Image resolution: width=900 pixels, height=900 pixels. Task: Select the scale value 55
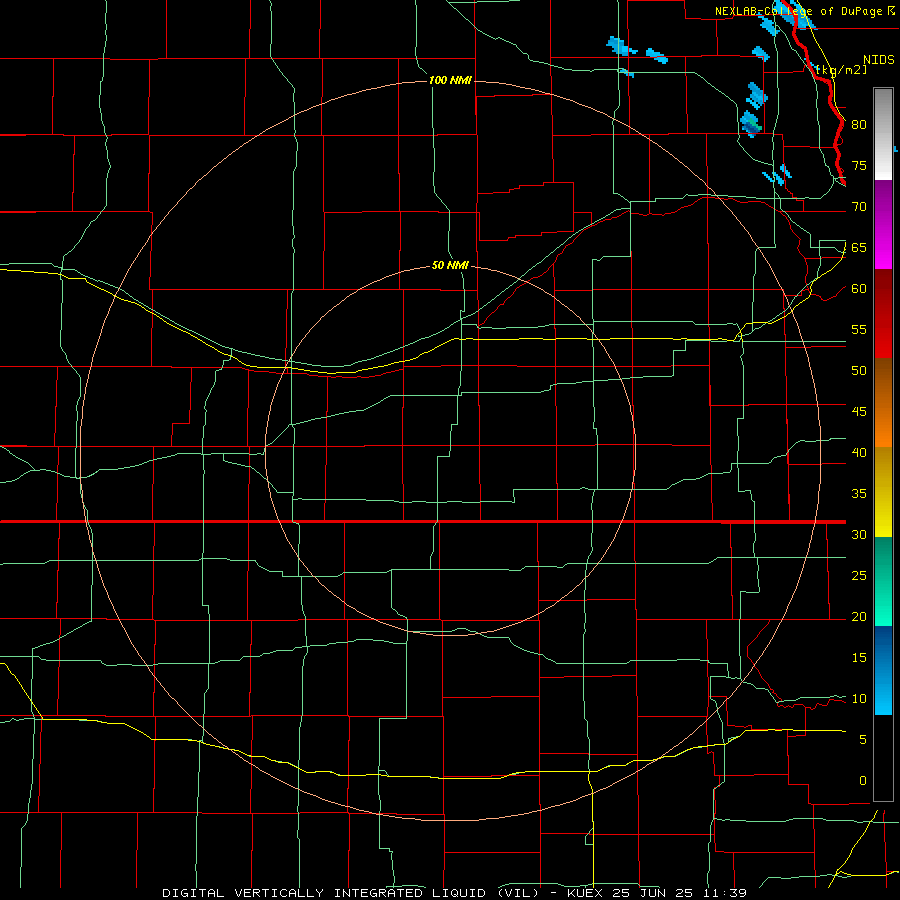[859, 329]
